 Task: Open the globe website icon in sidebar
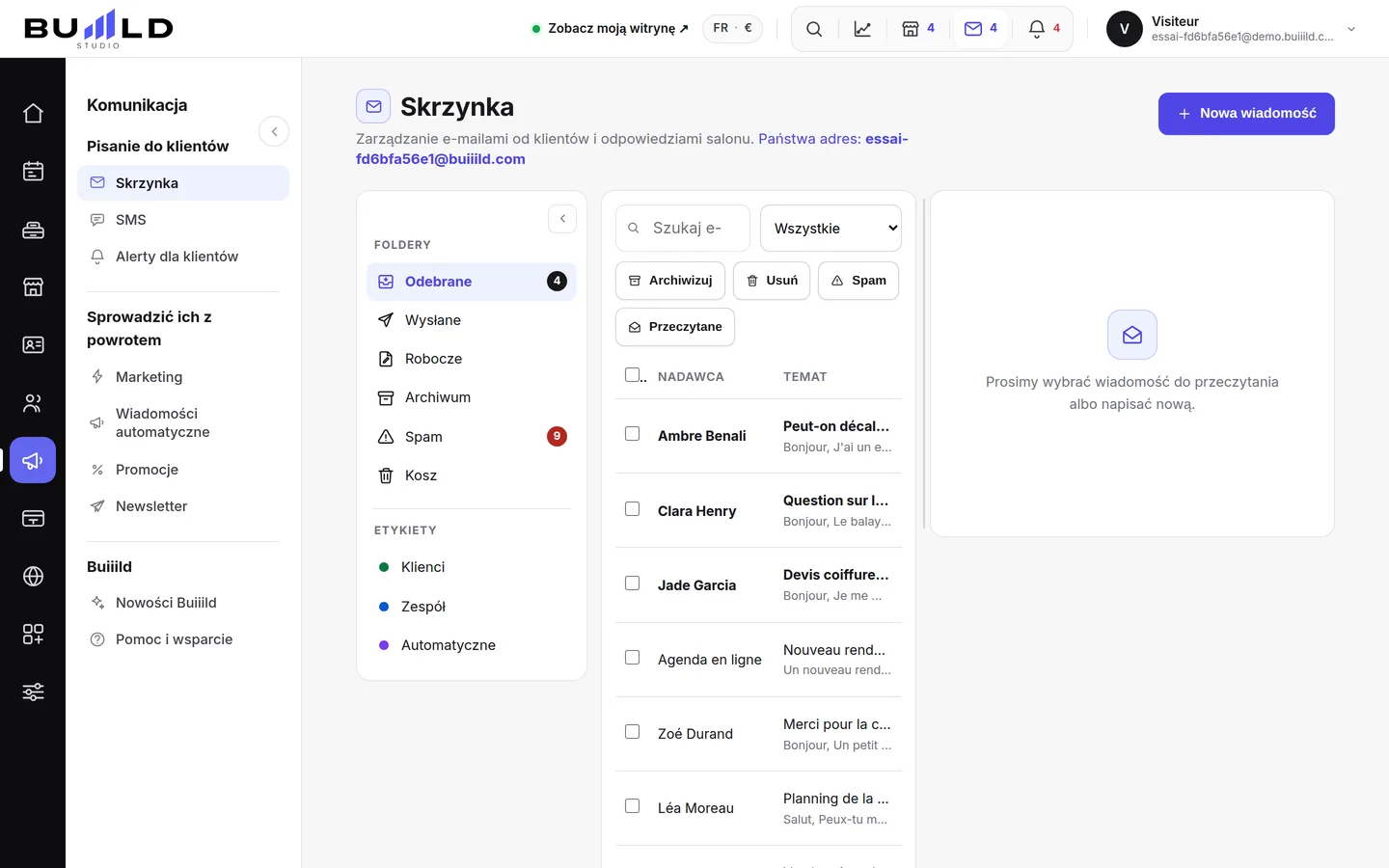[33, 577]
